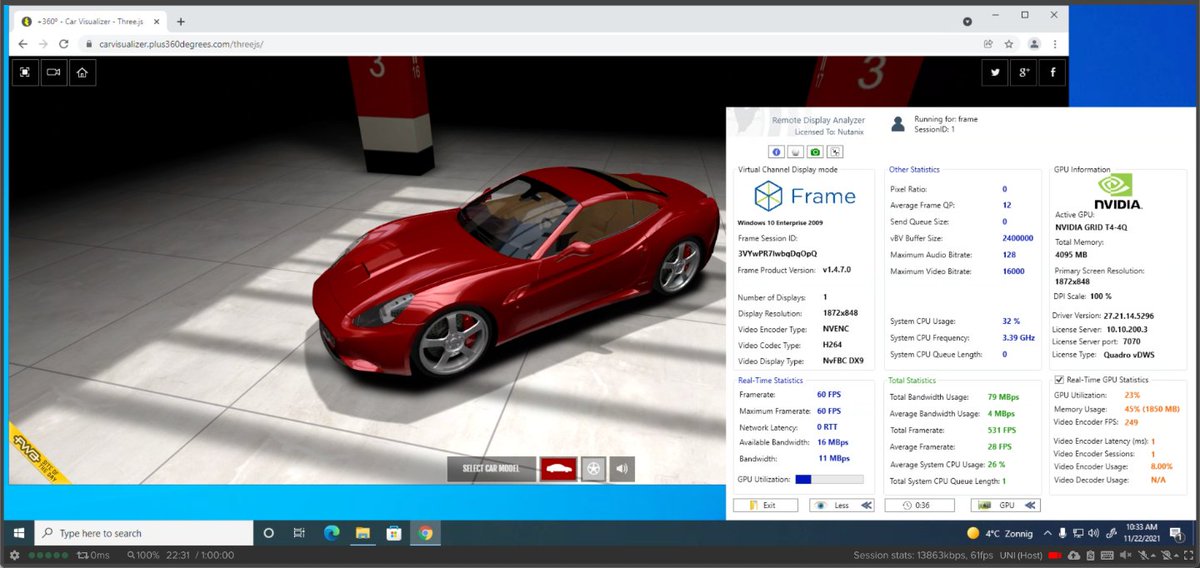Toggle the muted speaker in Frame bar
The height and width of the screenshot is (568, 1200).
tap(1126, 555)
